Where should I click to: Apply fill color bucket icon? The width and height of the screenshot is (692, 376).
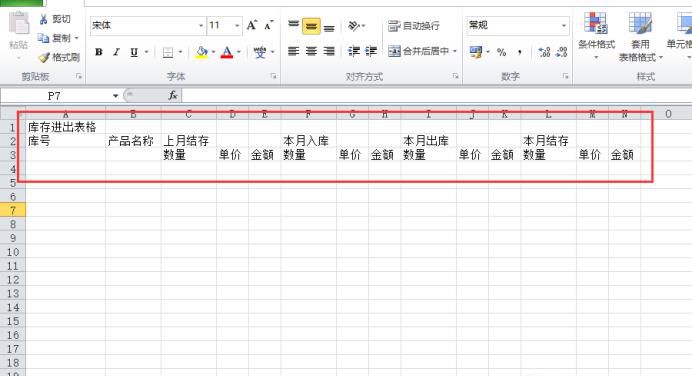tap(202, 52)
